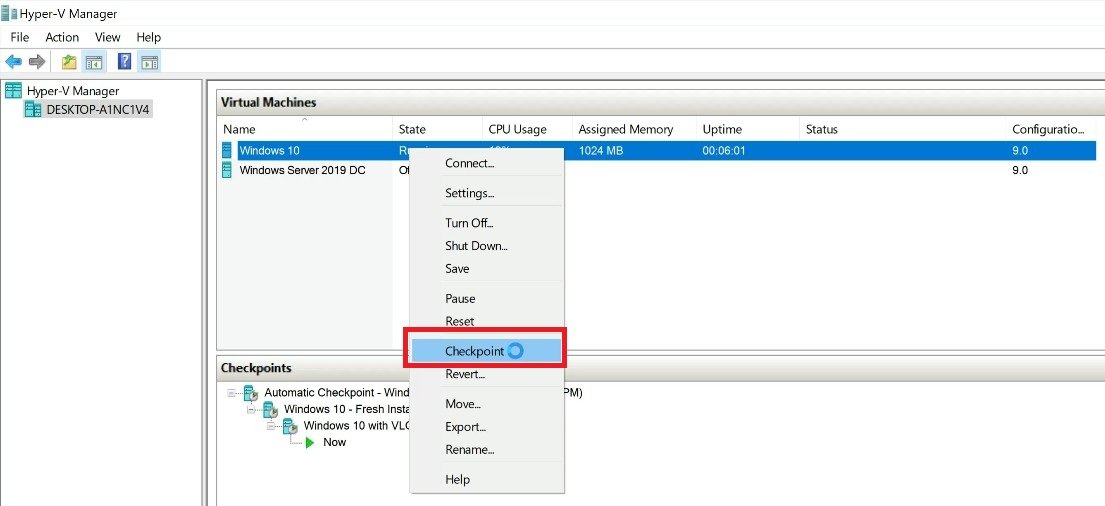Click the Back arrow toolbar icon
The image size is (1105, 506).
coord(14,62)
